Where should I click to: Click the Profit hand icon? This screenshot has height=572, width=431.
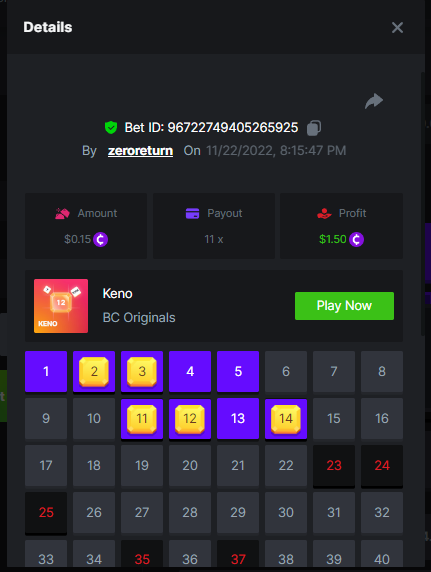click(x=324, y=213)
